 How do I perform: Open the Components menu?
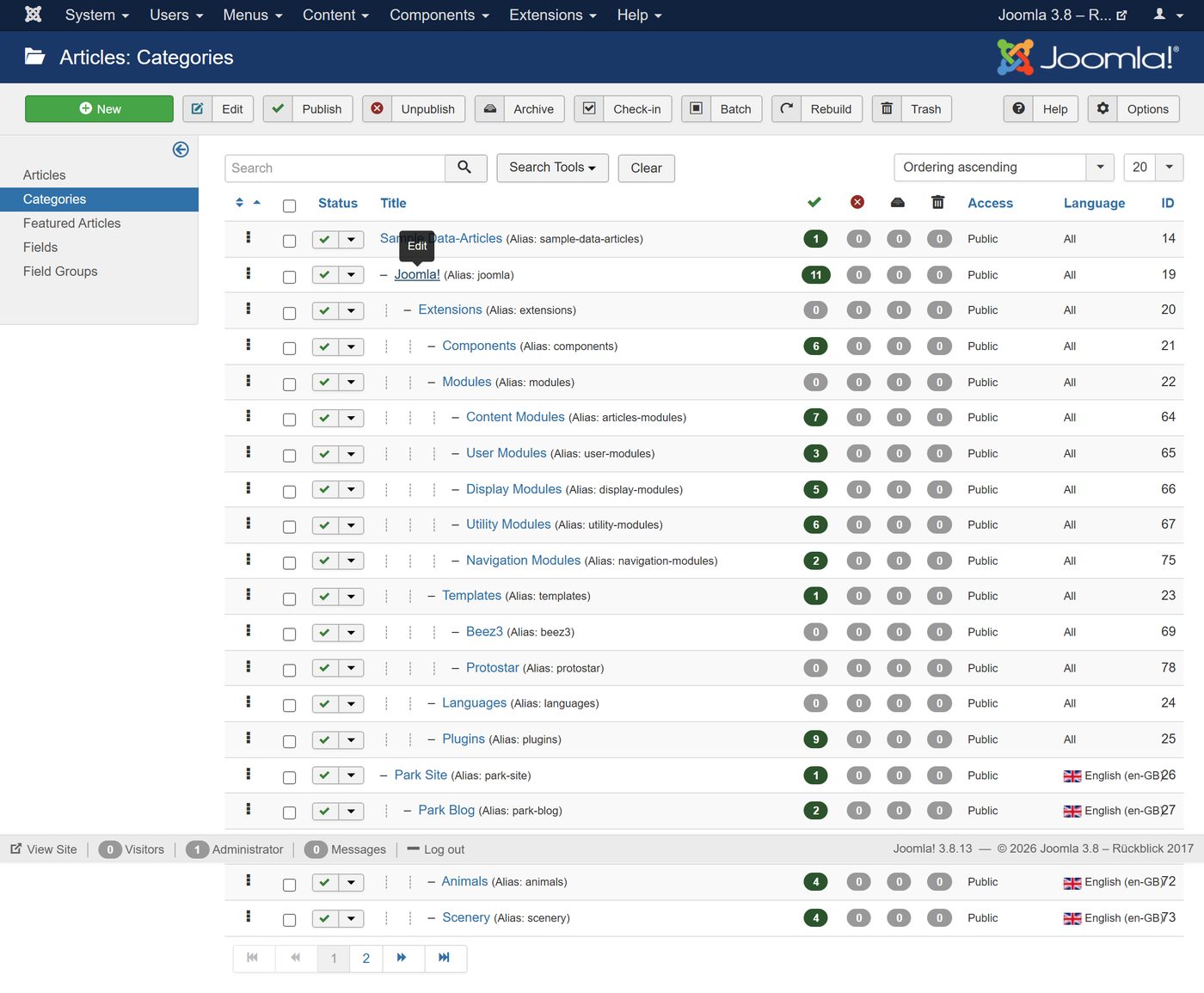coord(439,15)
